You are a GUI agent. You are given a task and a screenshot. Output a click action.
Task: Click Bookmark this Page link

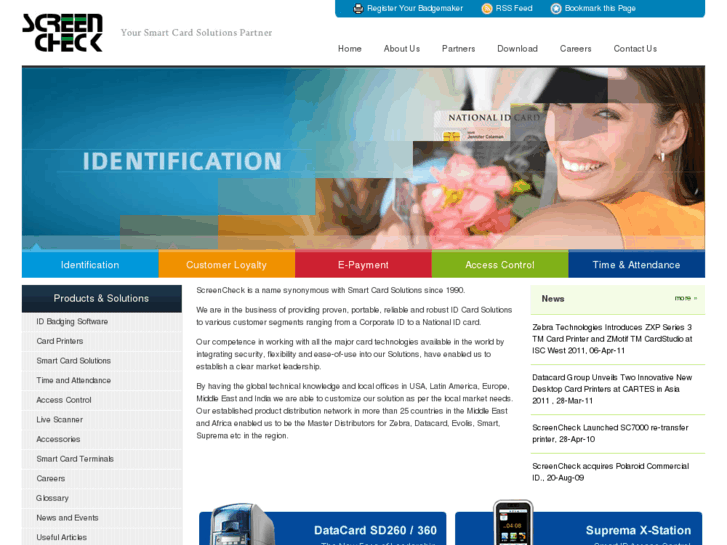(x=600, y=8)
